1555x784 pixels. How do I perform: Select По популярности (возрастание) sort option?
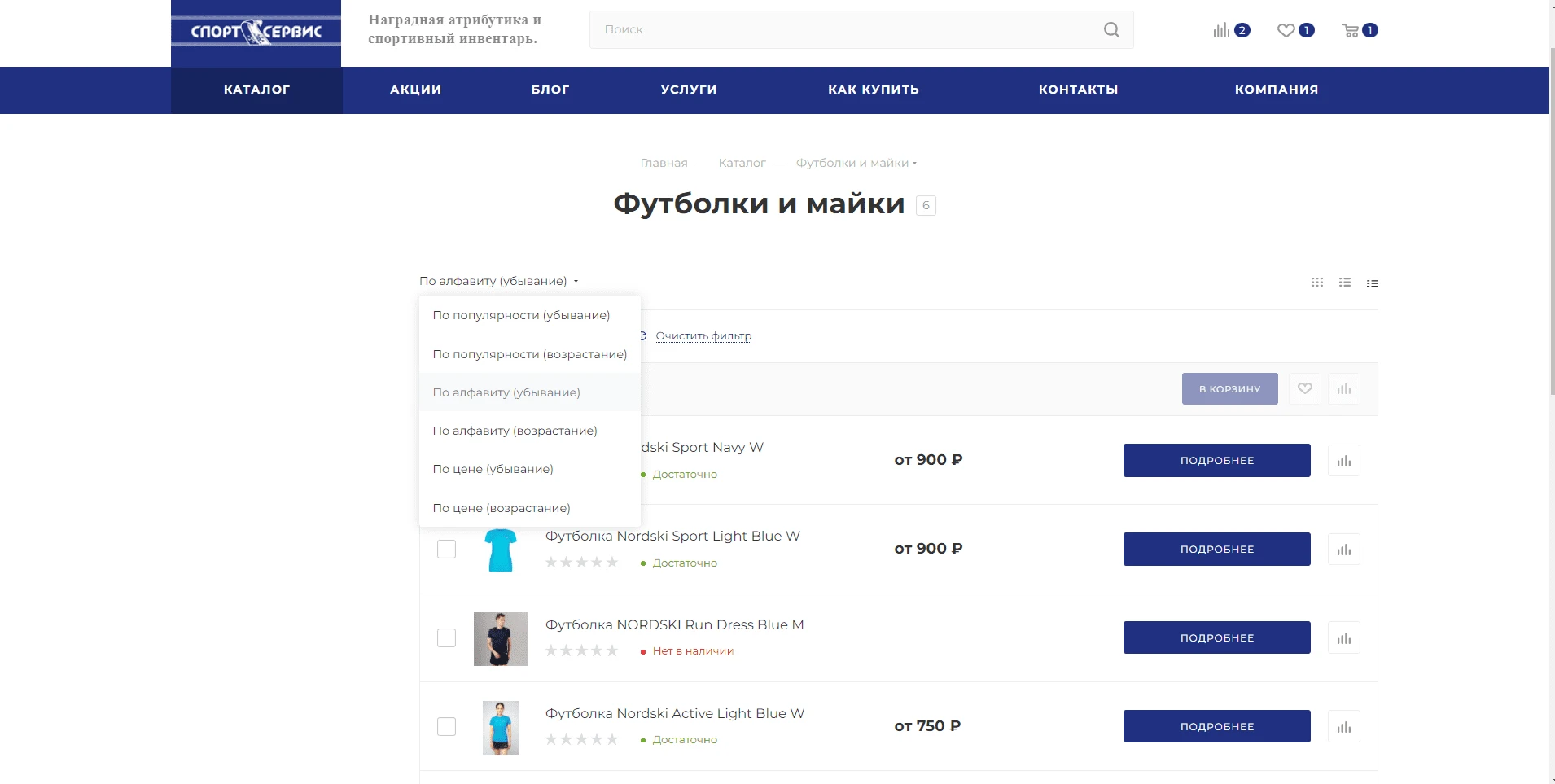point(530,354)
